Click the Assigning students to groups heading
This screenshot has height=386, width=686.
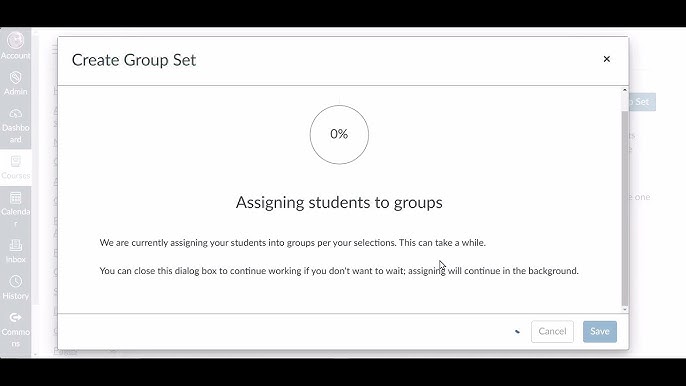(339, 203)
